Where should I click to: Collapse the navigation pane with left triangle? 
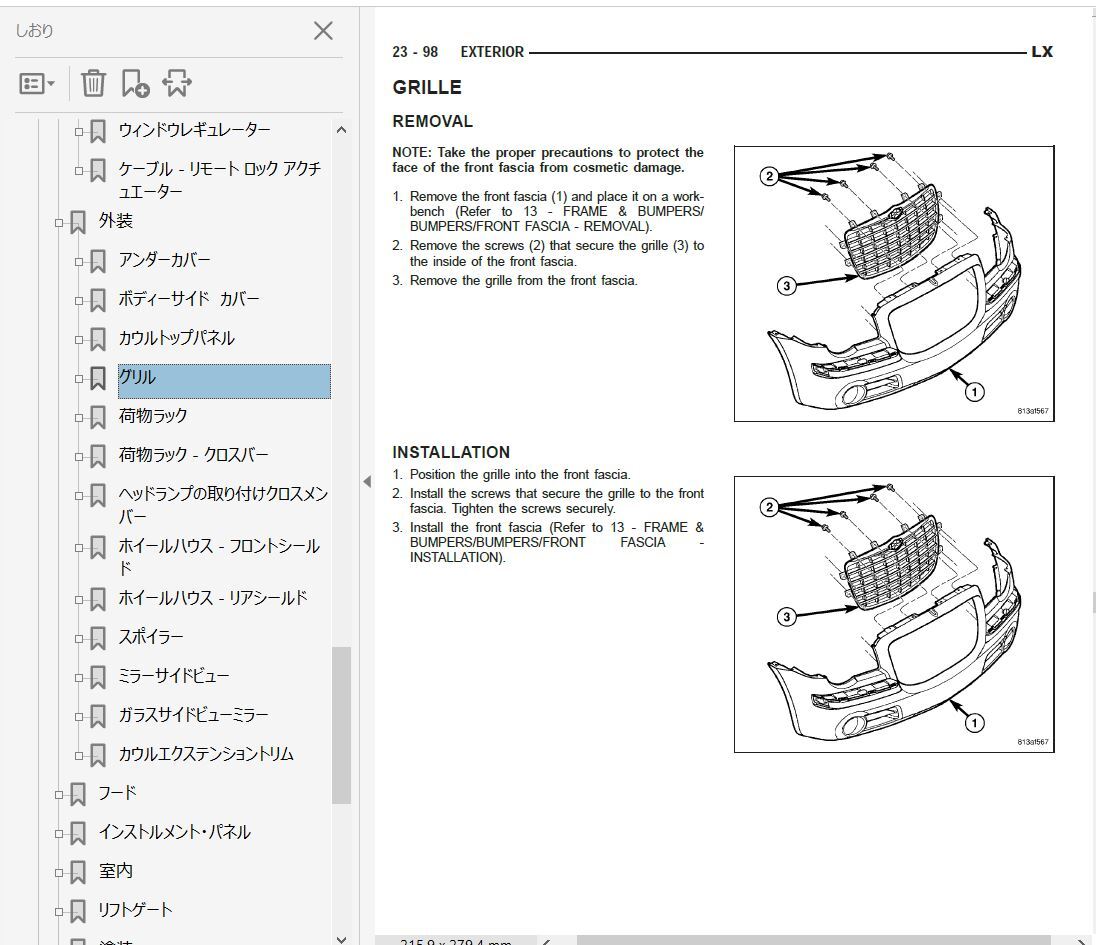367,481
